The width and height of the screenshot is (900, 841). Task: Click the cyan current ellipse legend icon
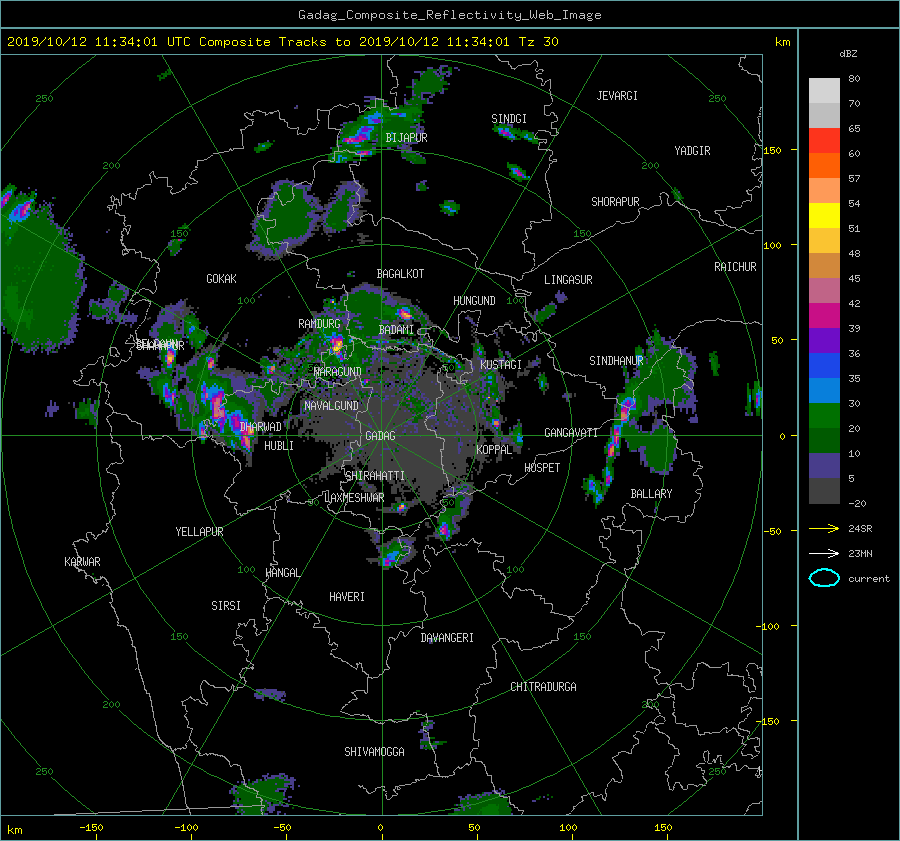(x=824, y=578)
